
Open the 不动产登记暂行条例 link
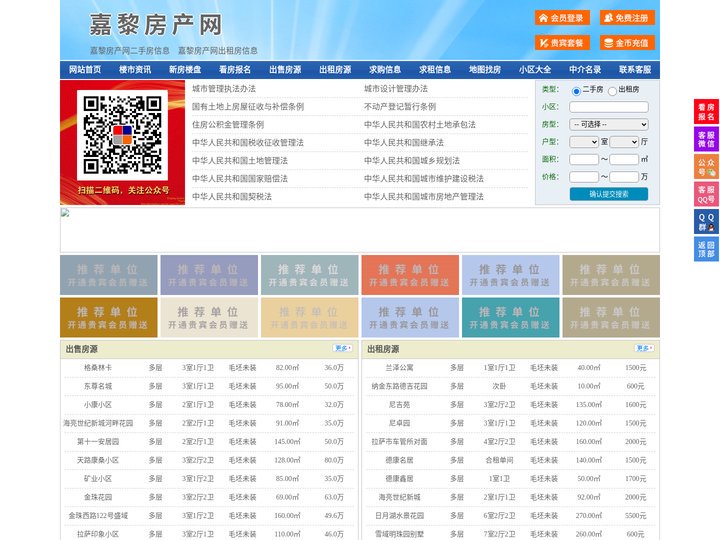(400, 107)
